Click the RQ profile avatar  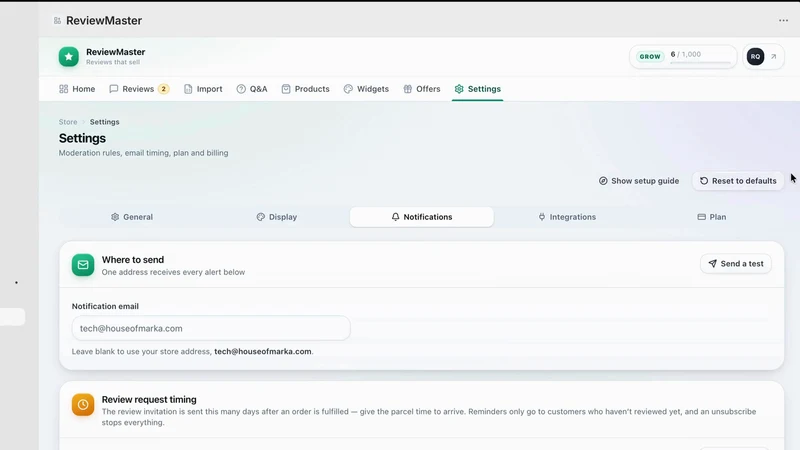(x=755, y=57)
